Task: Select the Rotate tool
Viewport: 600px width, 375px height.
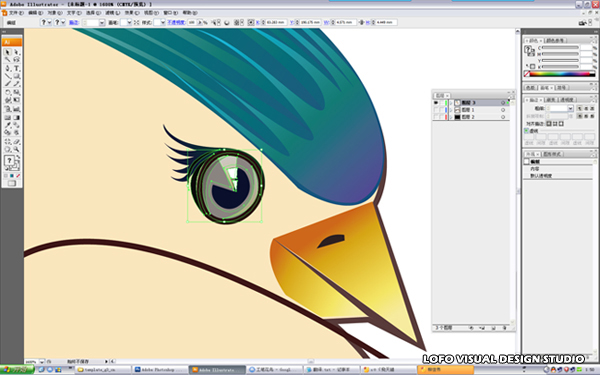Action: (7, 92)
